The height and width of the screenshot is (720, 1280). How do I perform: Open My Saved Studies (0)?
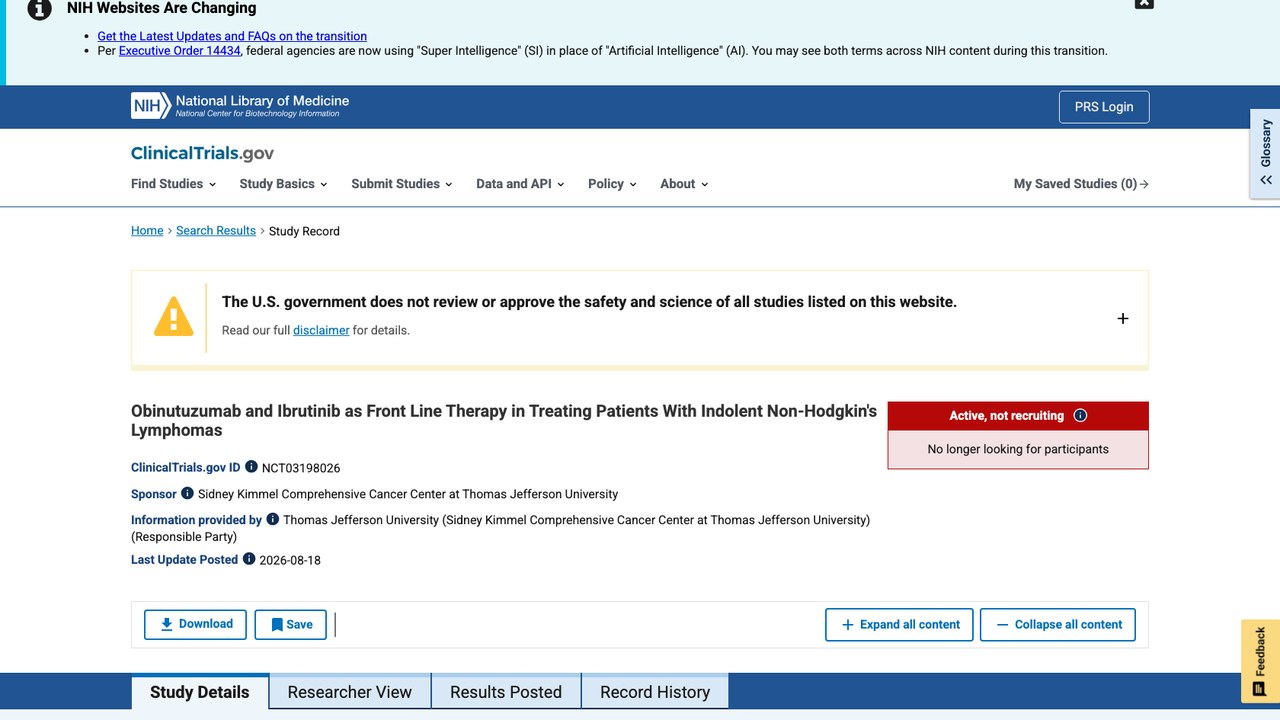1081,184
